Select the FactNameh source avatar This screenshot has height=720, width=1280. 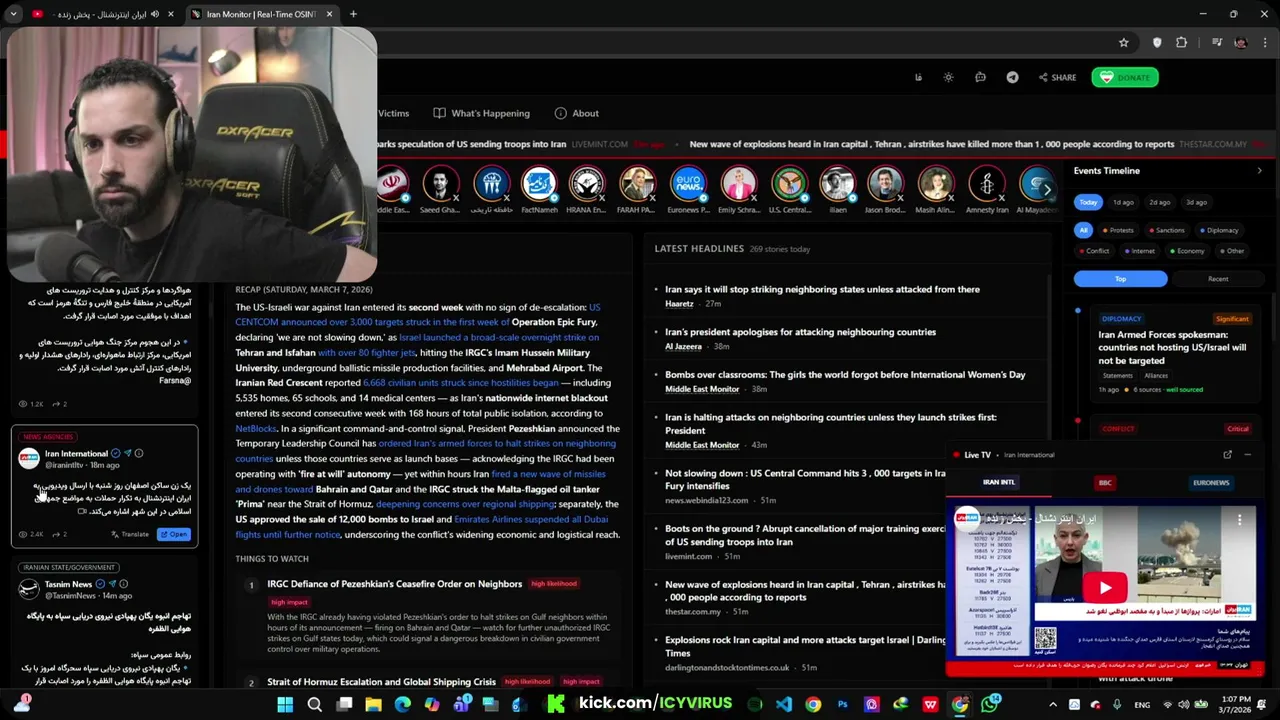[x=539, y=184]
